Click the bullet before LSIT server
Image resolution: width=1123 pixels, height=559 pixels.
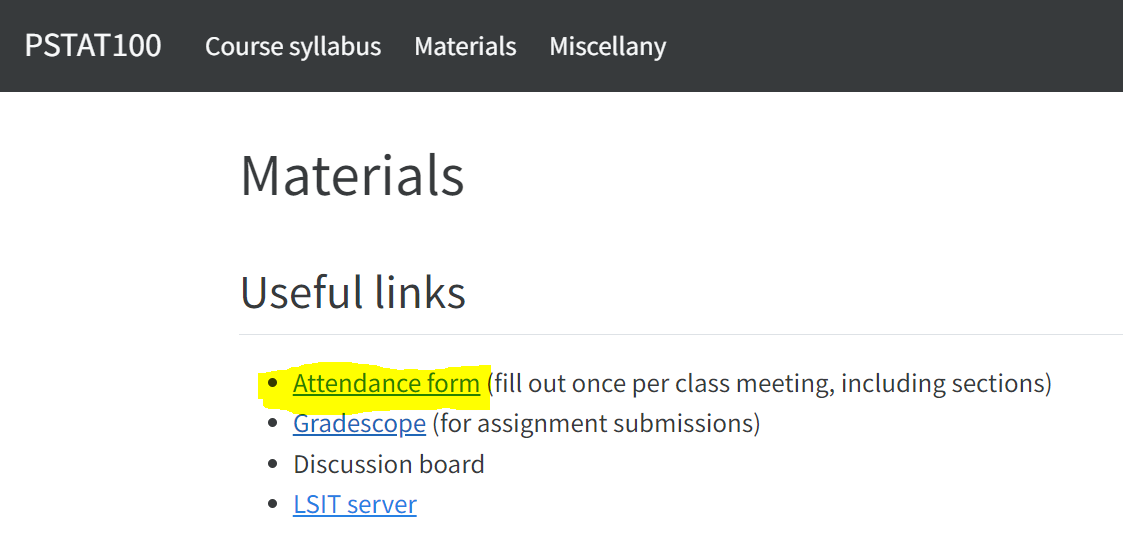(273, 505)
